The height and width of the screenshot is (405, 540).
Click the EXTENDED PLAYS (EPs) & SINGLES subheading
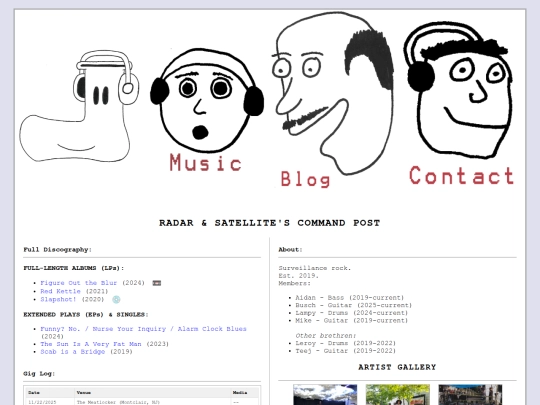click(x=86, y=314)
